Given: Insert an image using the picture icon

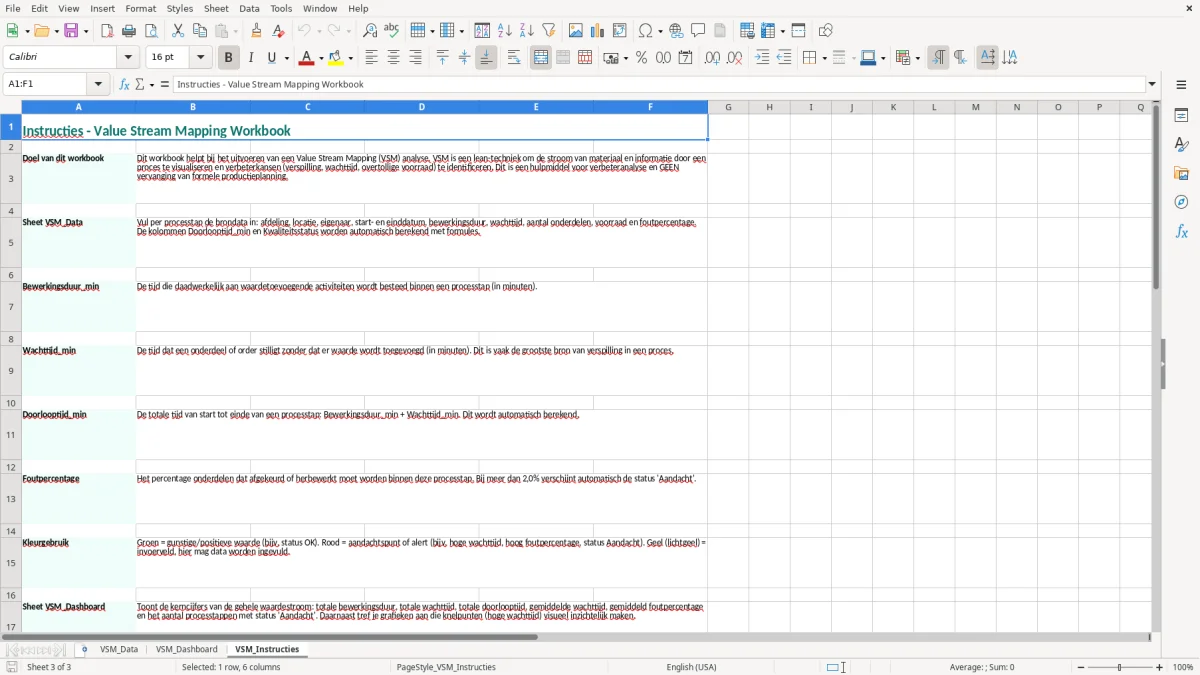Looking at the screenshot, I should 576,31.
